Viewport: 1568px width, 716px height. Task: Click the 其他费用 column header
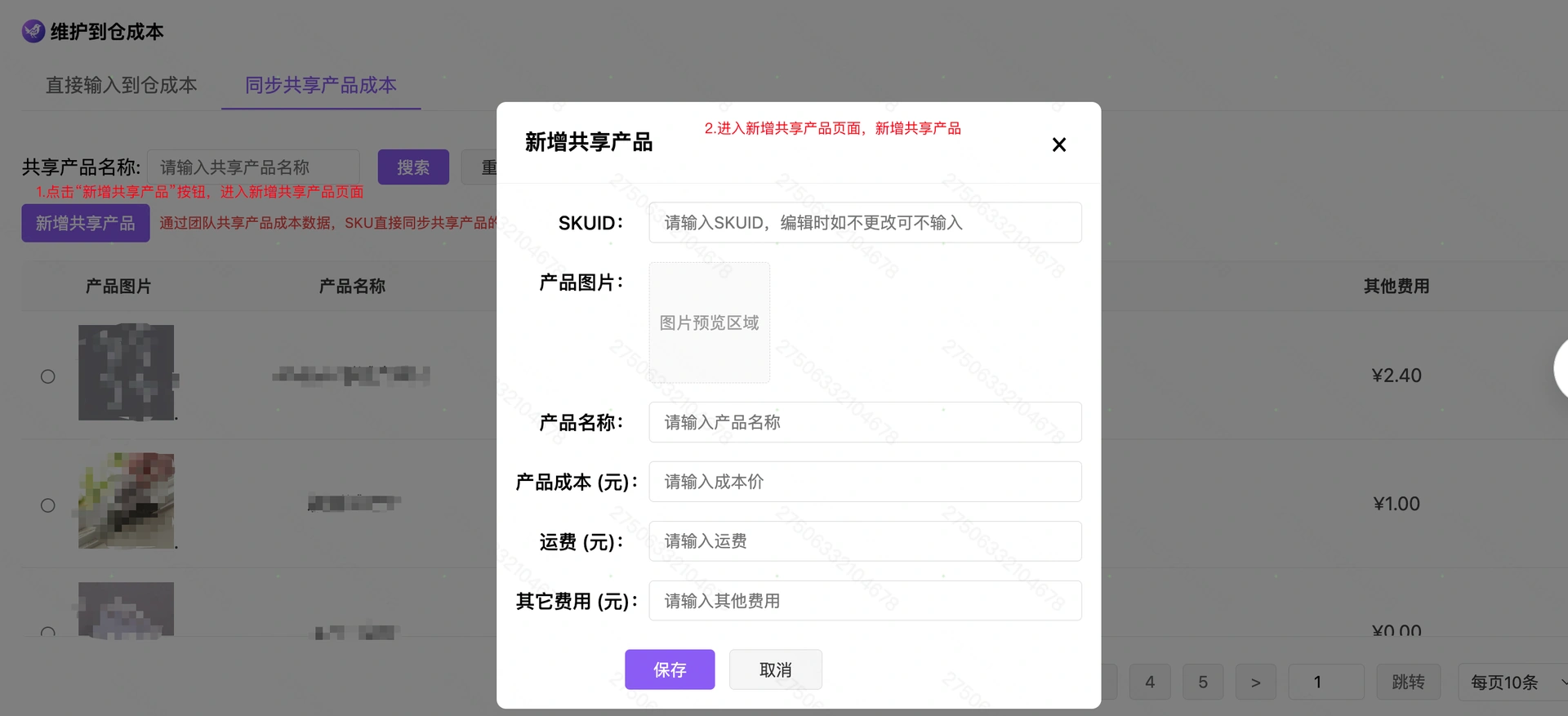pyautogui.click(x=1396, y=287)
